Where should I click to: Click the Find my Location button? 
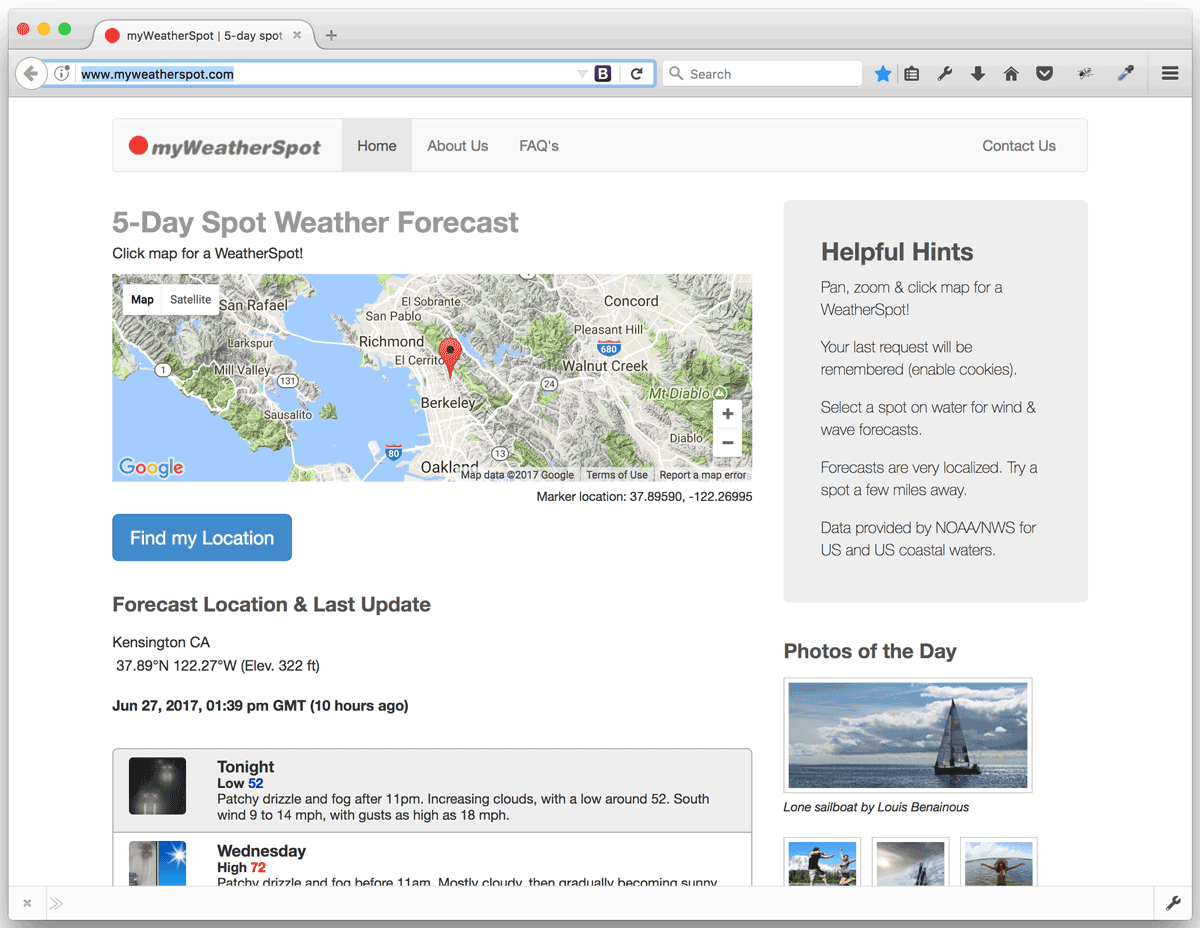click(x=202, y=538)
